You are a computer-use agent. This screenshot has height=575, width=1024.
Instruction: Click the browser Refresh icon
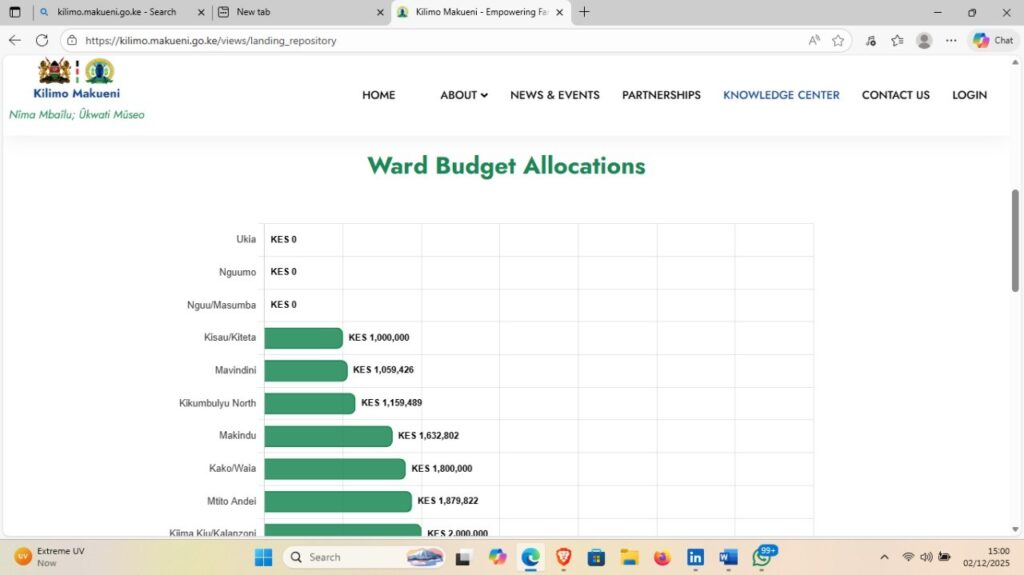(42, 40)
